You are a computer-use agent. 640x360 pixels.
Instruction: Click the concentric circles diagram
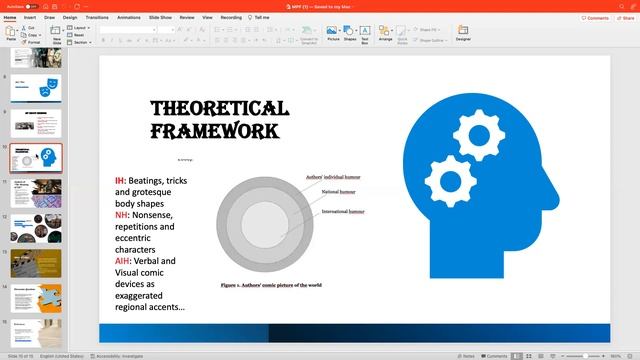point(265,224)
